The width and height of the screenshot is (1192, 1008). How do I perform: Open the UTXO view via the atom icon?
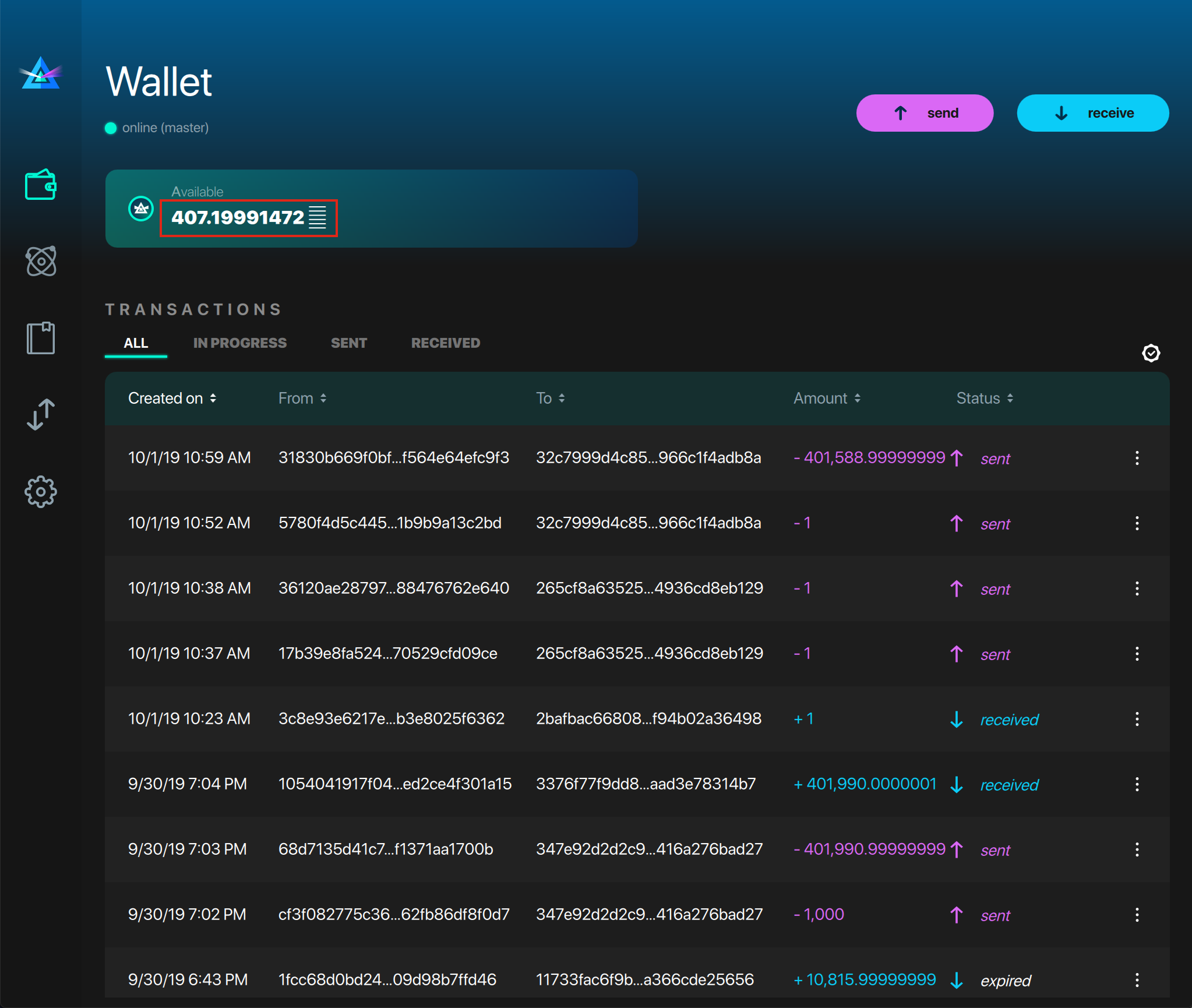(x=41, y=261)
